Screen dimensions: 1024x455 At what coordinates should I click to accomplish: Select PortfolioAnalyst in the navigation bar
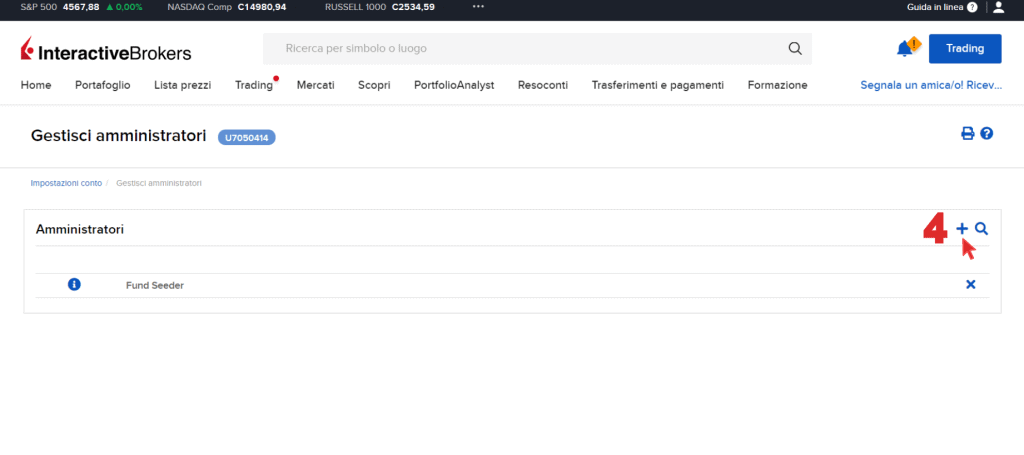click(x=454, y=86)
